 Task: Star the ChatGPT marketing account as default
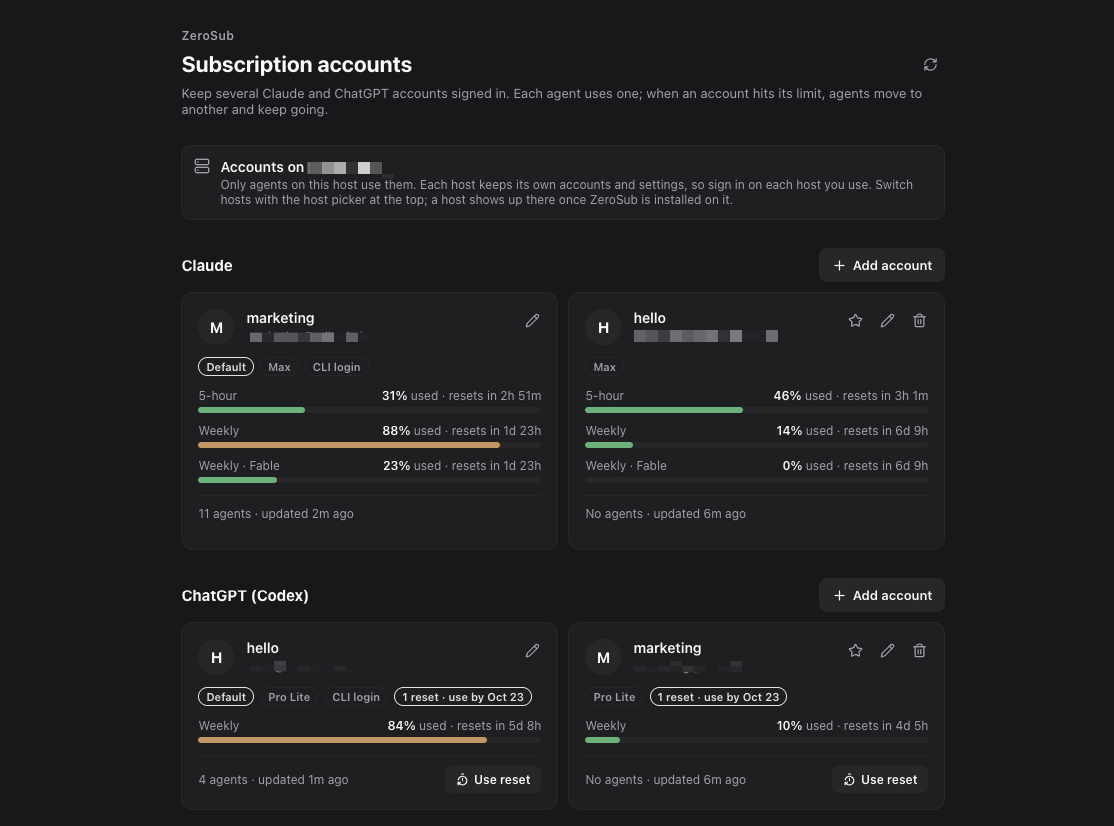click(855, 651)
